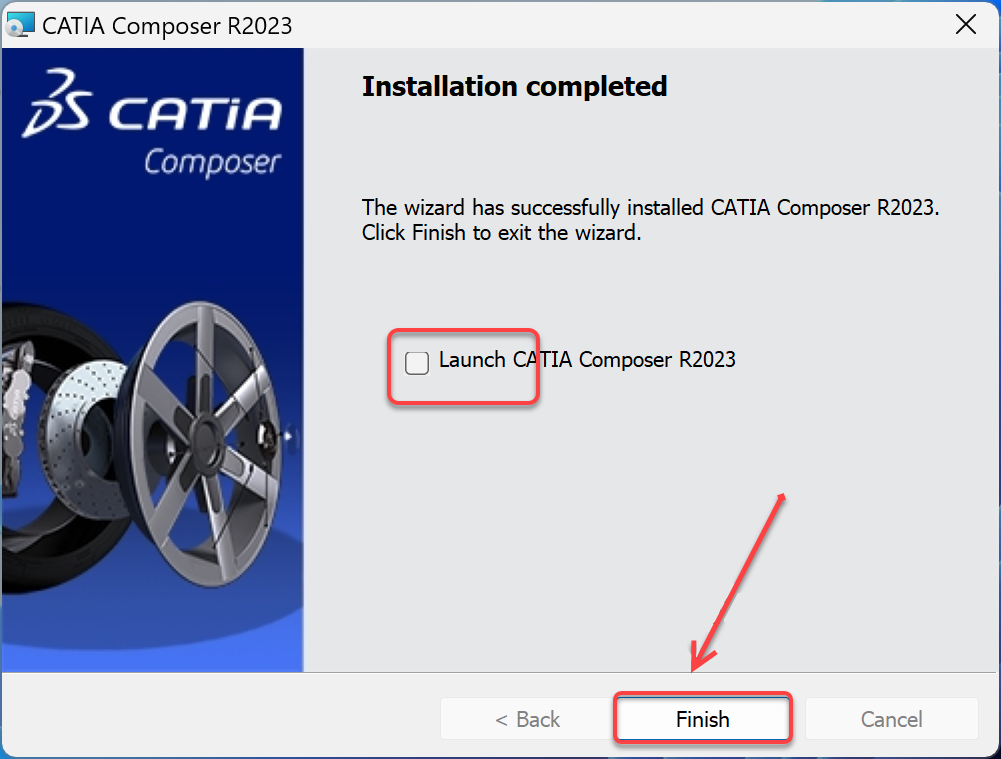Click the installer application icon in title bar
The width and height of the screenshot is (1001, 759).
tap(22, 24)
